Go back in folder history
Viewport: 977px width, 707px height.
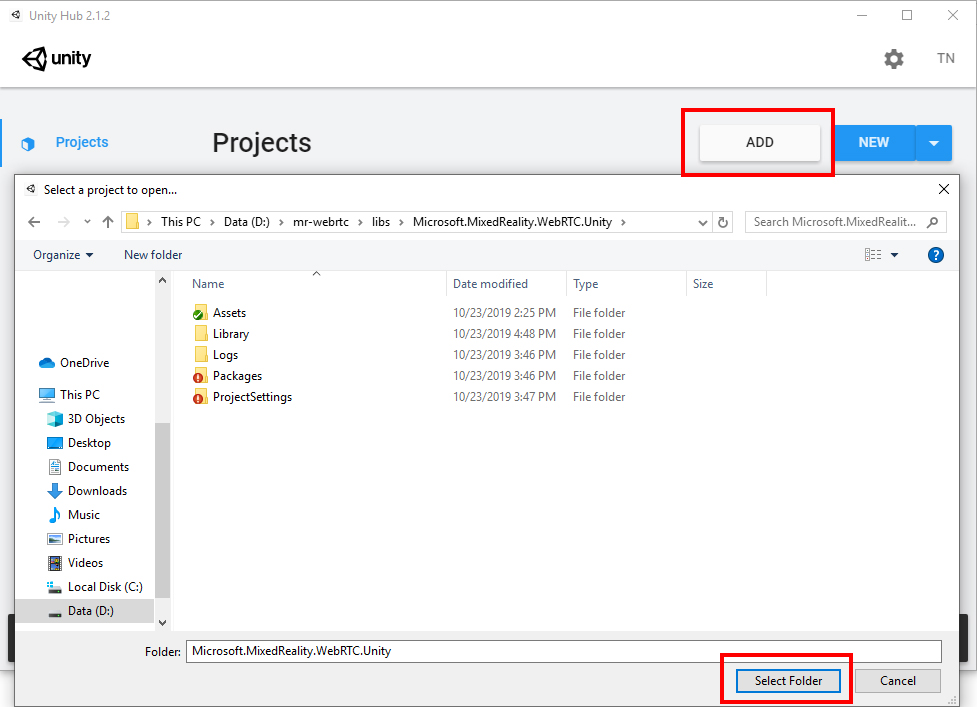tap(34, 222)
